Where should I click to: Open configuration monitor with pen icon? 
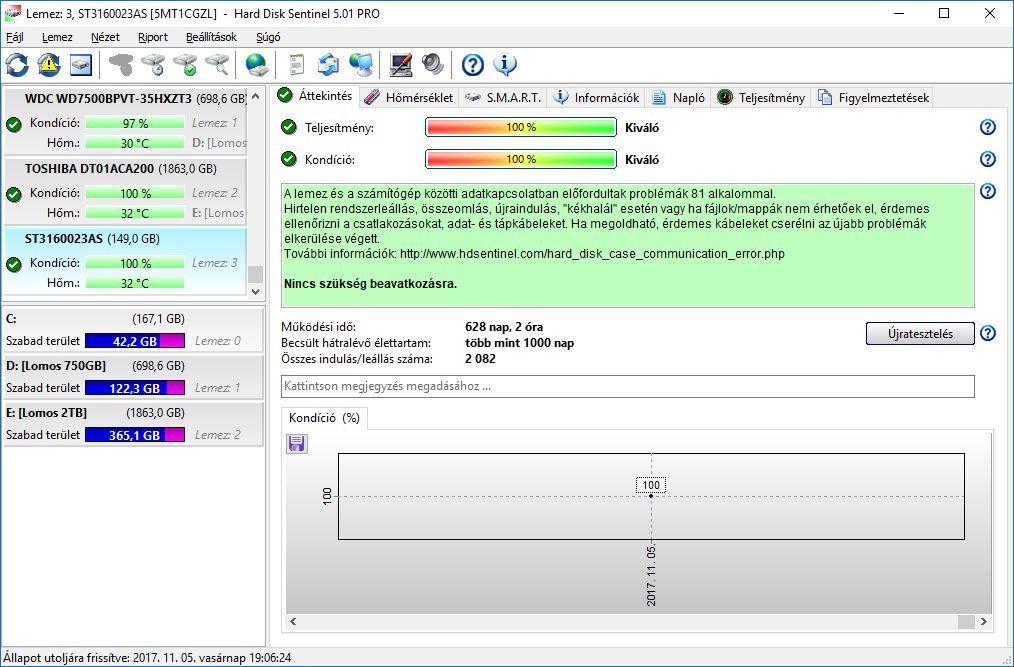(x=401, y=65)
